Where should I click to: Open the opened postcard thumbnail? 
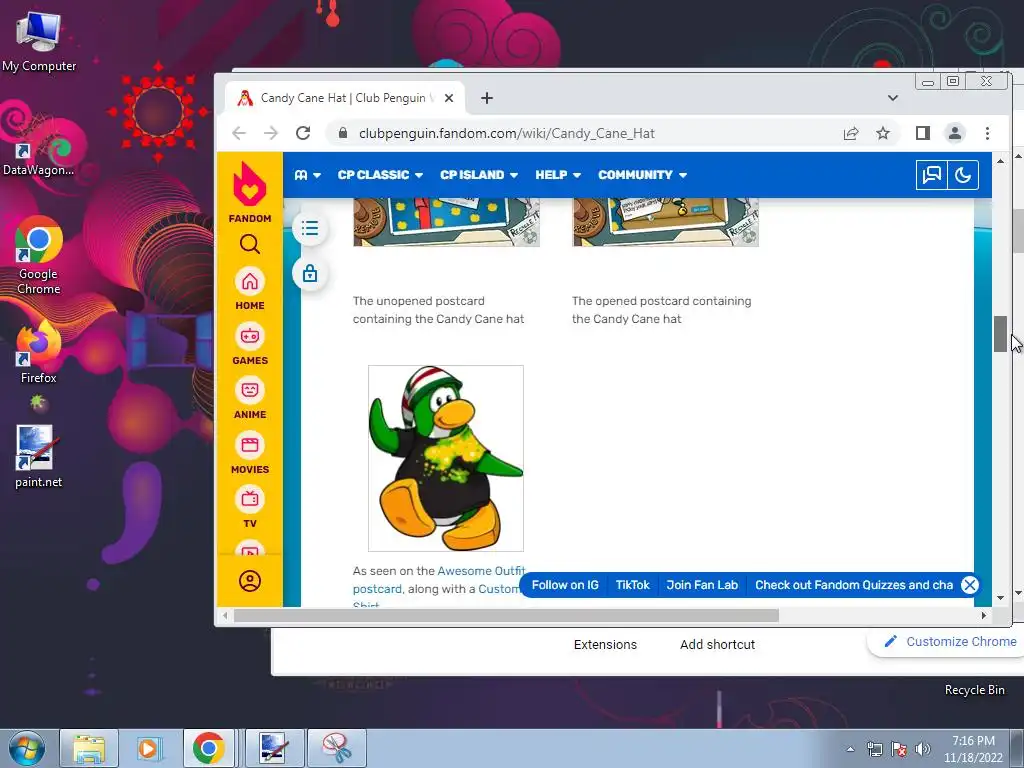pos(665,222)
